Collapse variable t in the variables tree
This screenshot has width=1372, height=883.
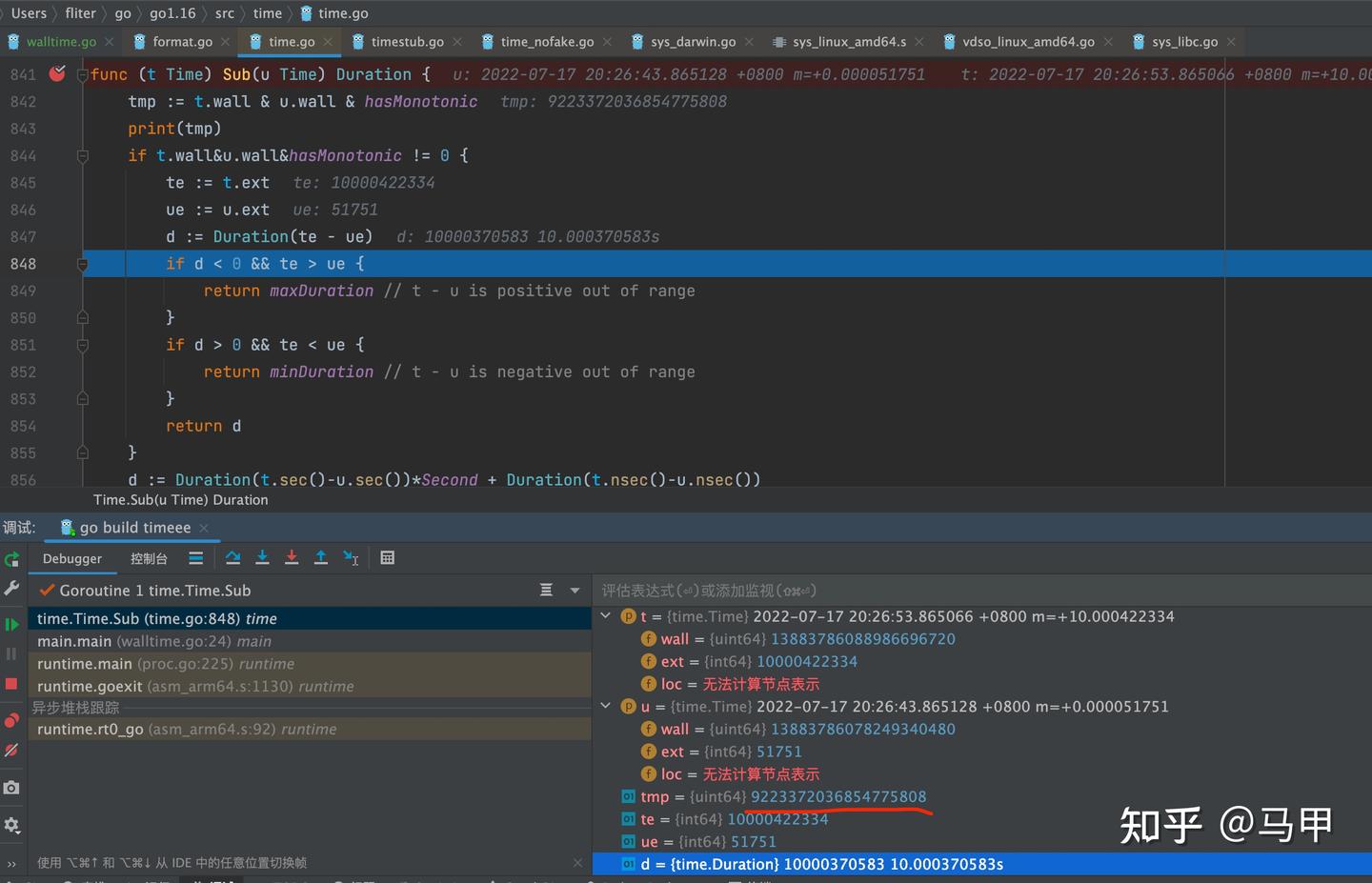tap(606, 616)
